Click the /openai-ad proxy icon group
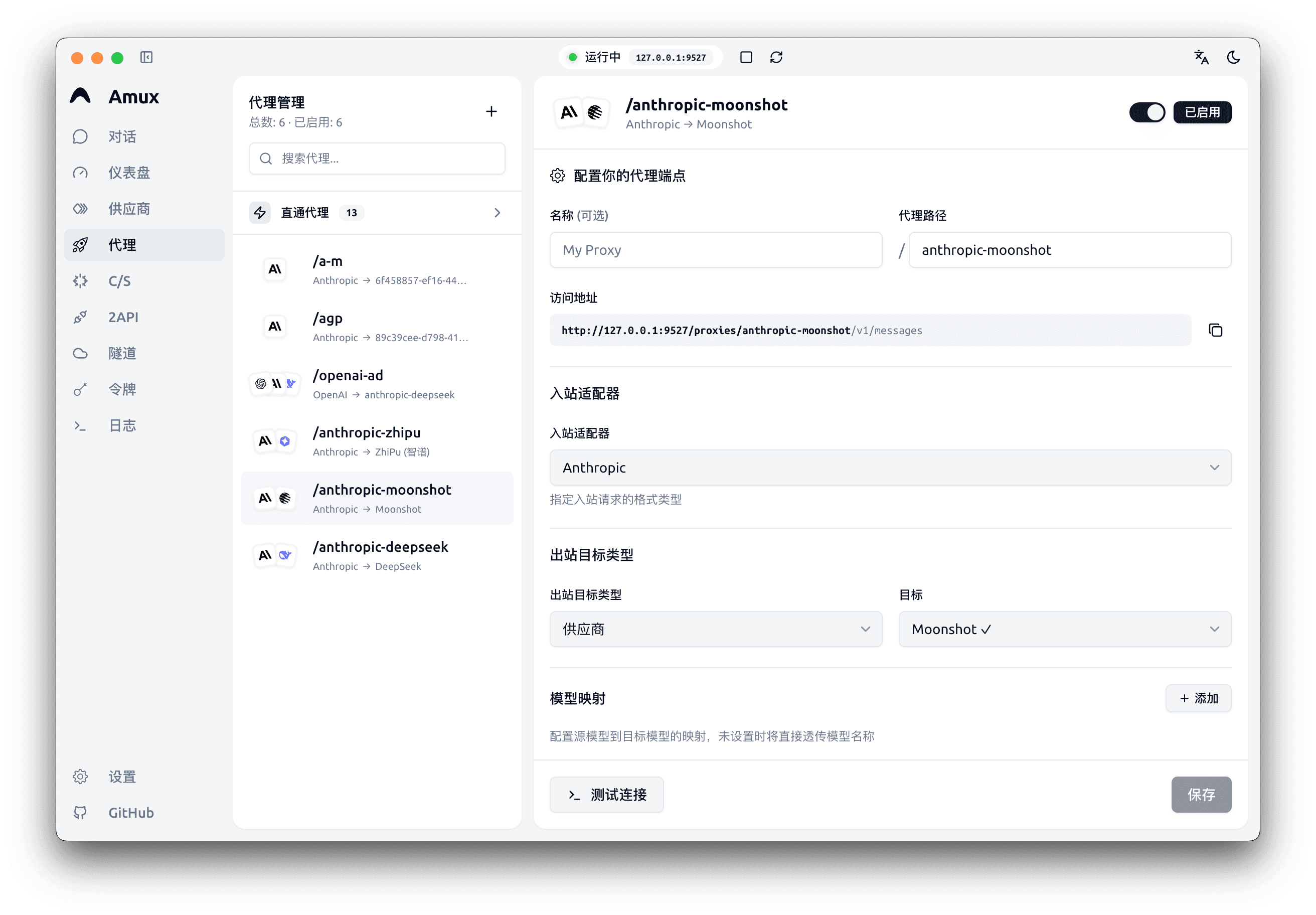 pyautogui.click(x=275, y=384)
